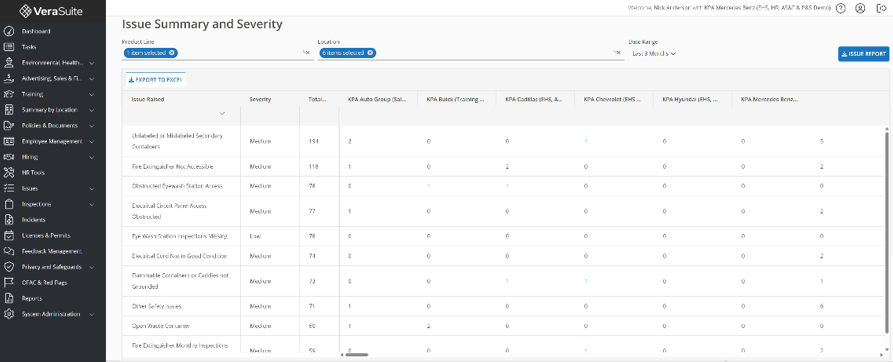
Task: Click the Product Line filter field
Action: pyautogui.click(x=218, y=53)
